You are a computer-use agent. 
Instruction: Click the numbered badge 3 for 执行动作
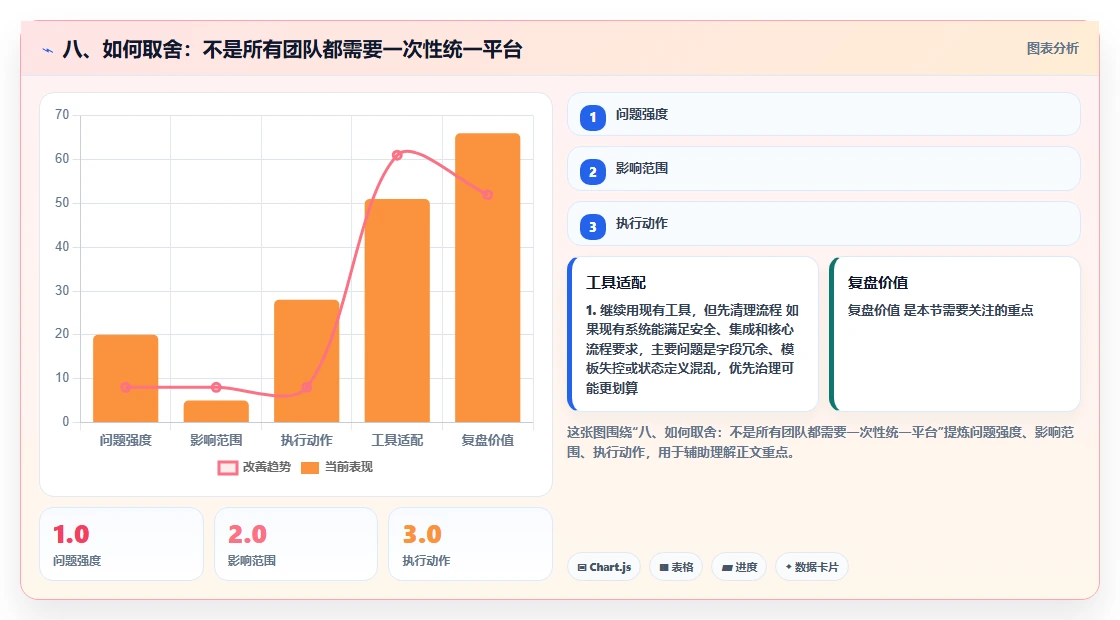click(593, 226)
